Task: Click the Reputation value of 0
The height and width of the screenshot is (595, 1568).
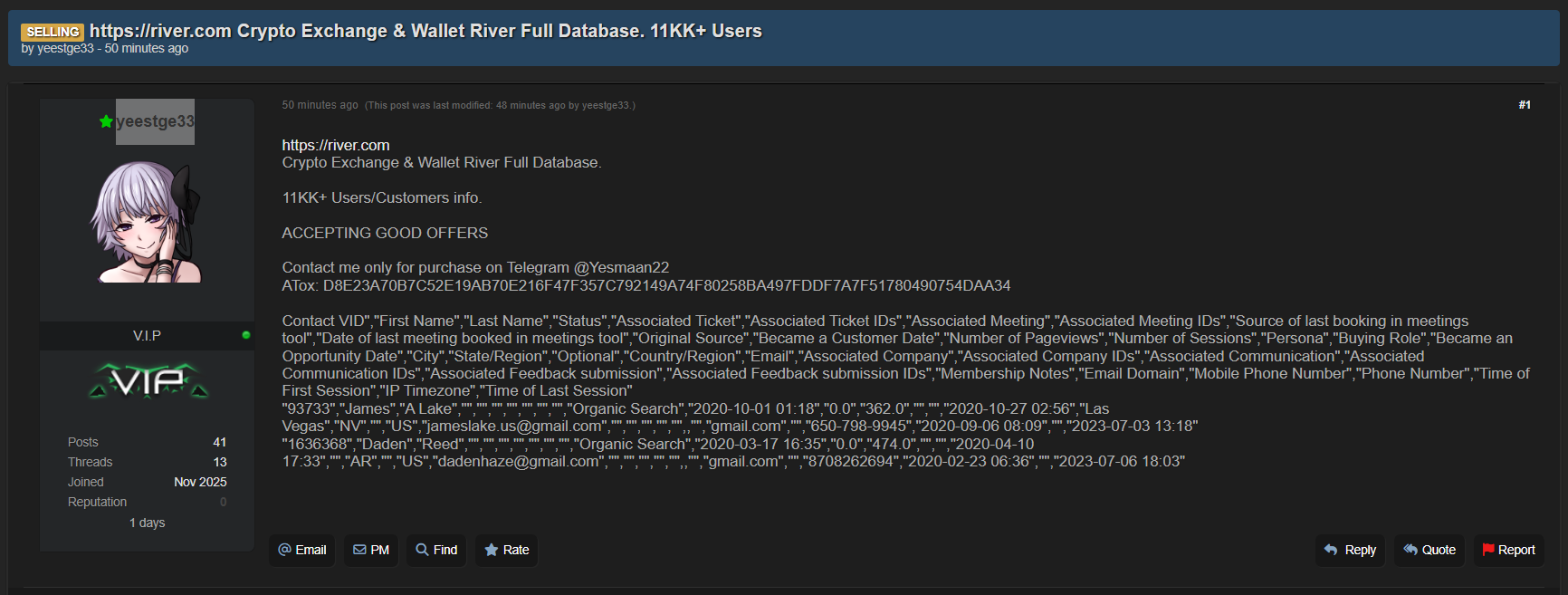Action: [x=223, y=502]
